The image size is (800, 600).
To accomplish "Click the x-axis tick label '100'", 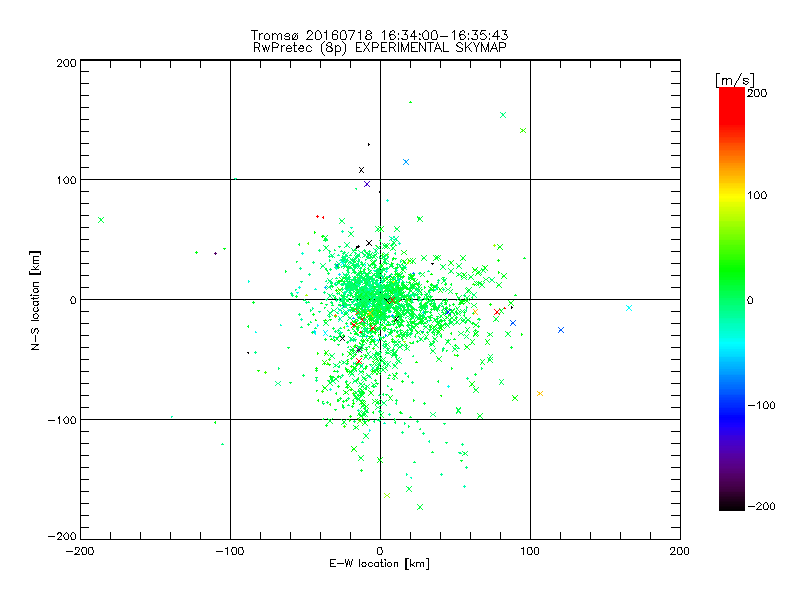I will (530, 551).
